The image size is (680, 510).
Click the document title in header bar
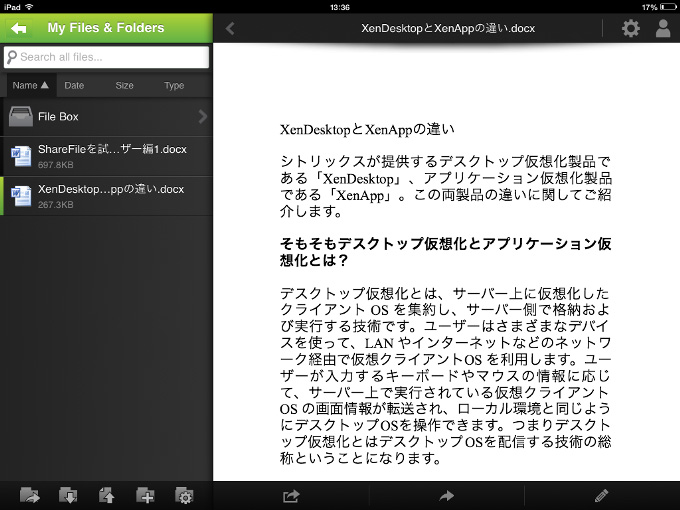point(448,29)
